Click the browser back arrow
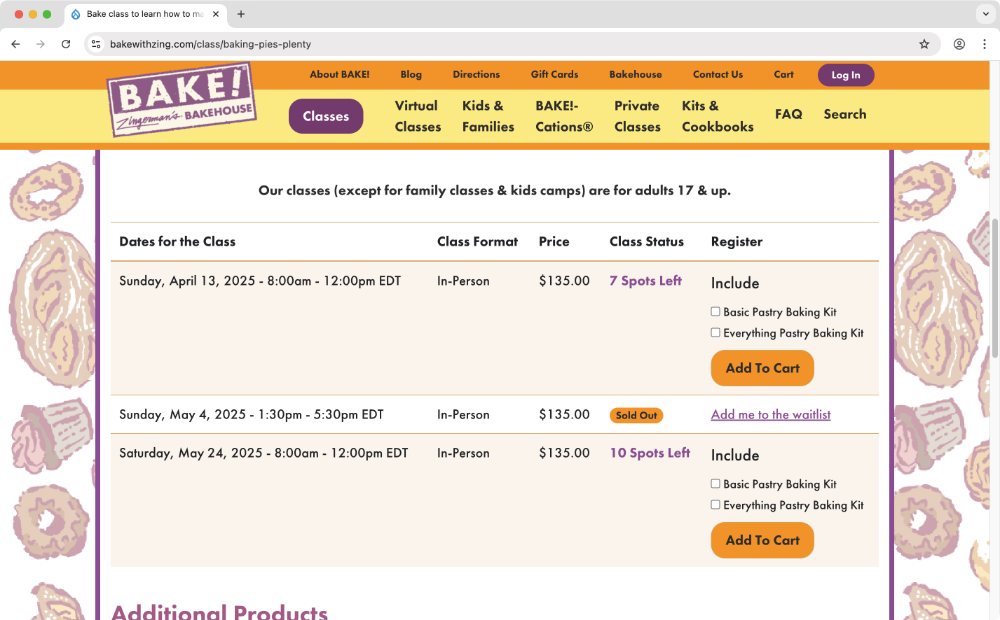 point(15,44)
